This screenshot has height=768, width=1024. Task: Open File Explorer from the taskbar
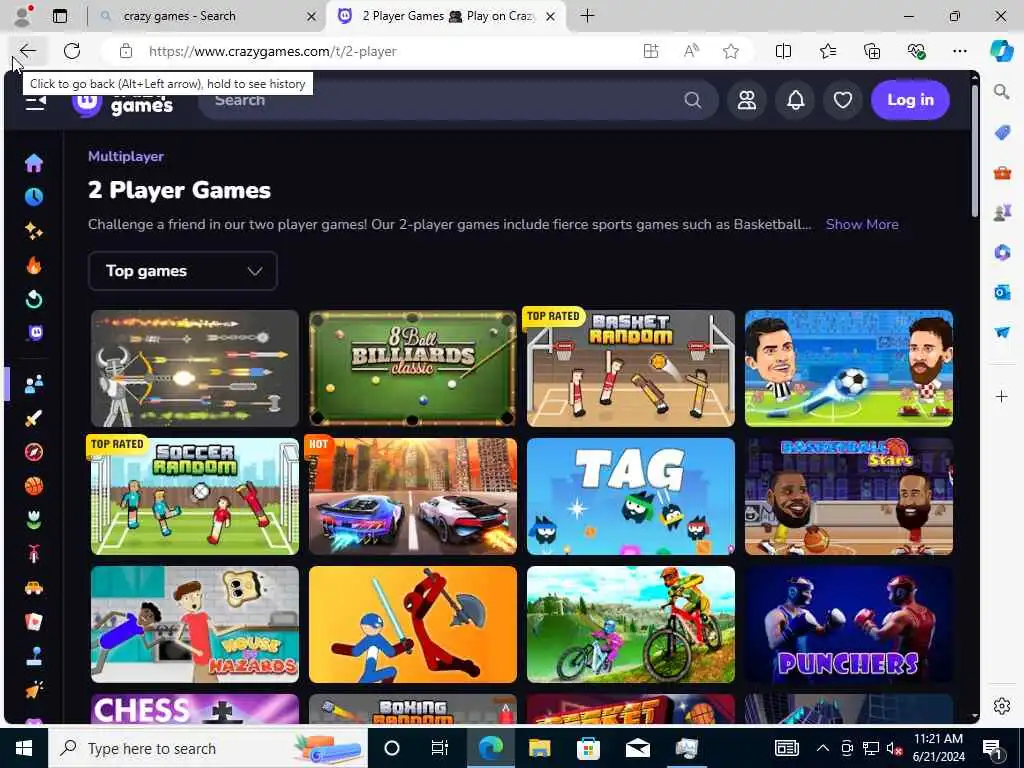coord(539,748)
